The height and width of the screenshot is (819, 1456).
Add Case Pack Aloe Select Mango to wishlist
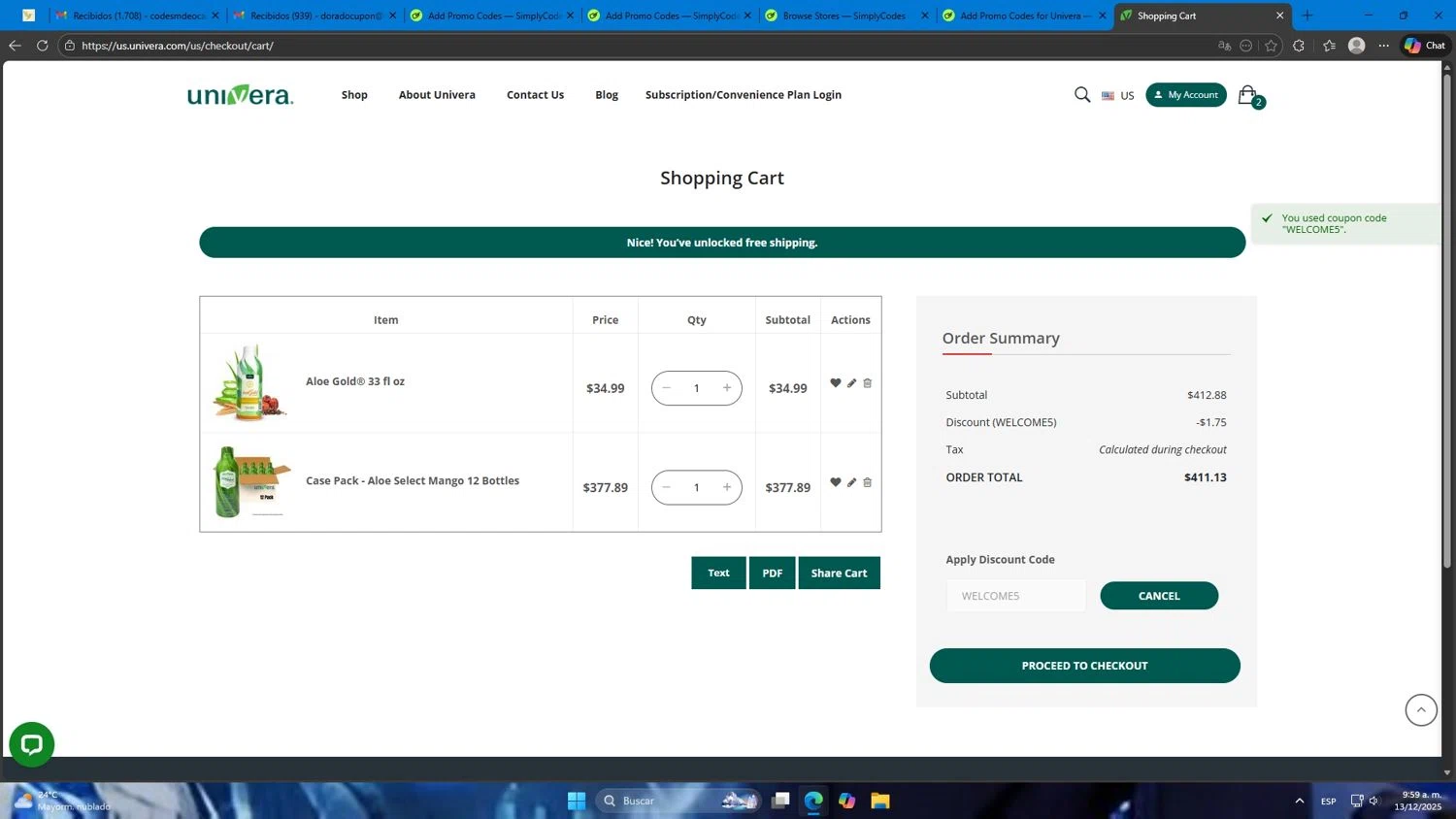tap(835, 482)
